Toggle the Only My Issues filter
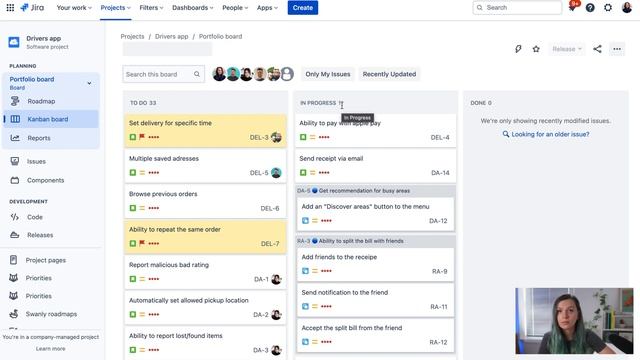Image resolution: width=640 pixels, height=360 pixels. point(328,74)
